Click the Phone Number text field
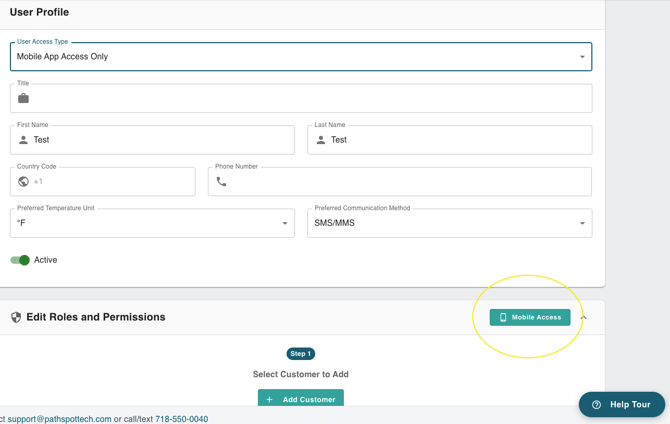Viewport: 670px width, 424px height. coord(408,182)
